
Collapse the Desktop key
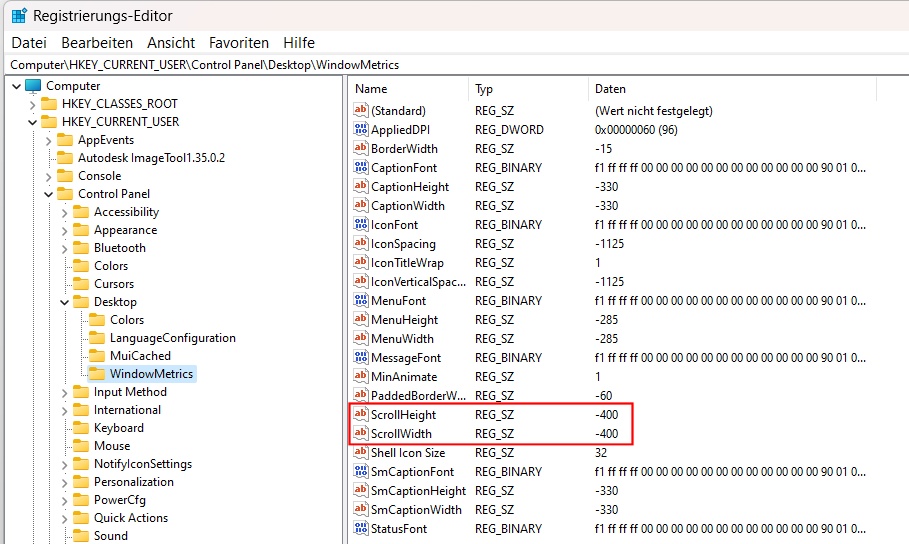tap(64, 302)
